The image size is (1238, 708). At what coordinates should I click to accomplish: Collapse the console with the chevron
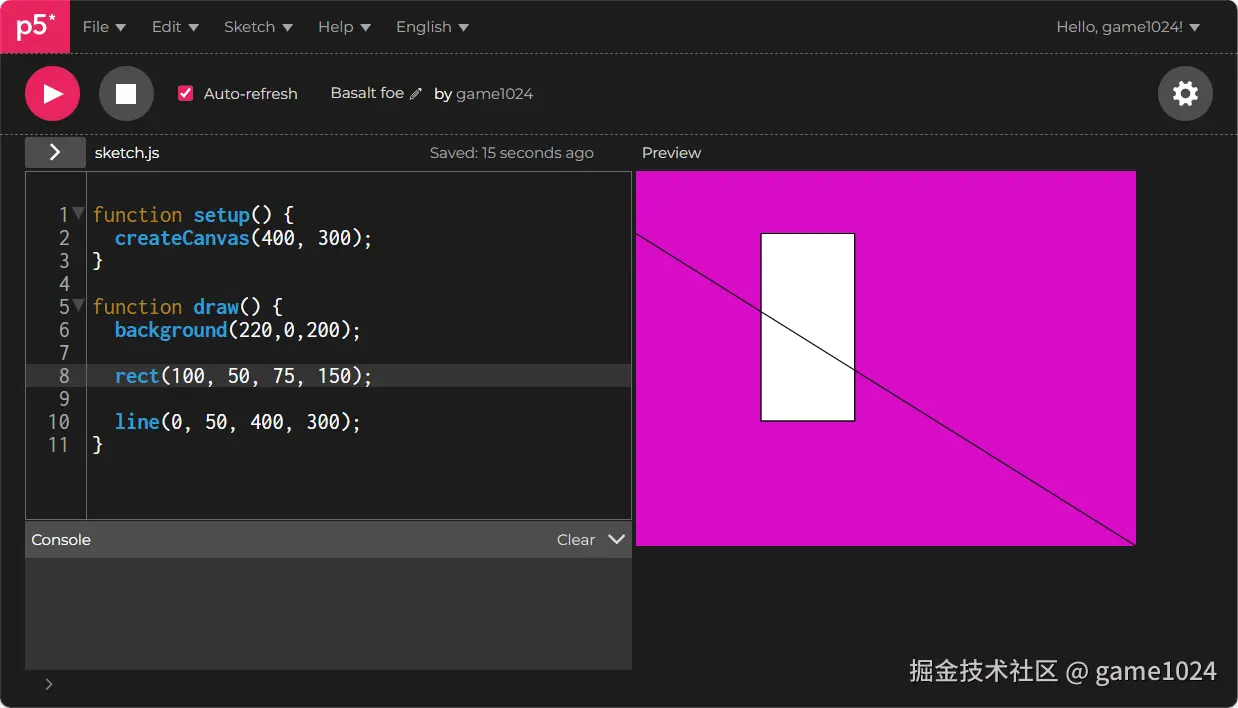click(x=617, y=539)
